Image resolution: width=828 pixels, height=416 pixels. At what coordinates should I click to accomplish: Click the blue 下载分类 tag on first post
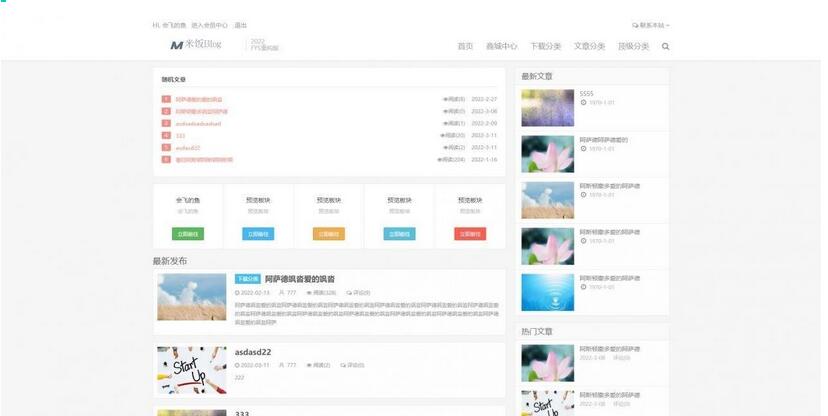247,279
